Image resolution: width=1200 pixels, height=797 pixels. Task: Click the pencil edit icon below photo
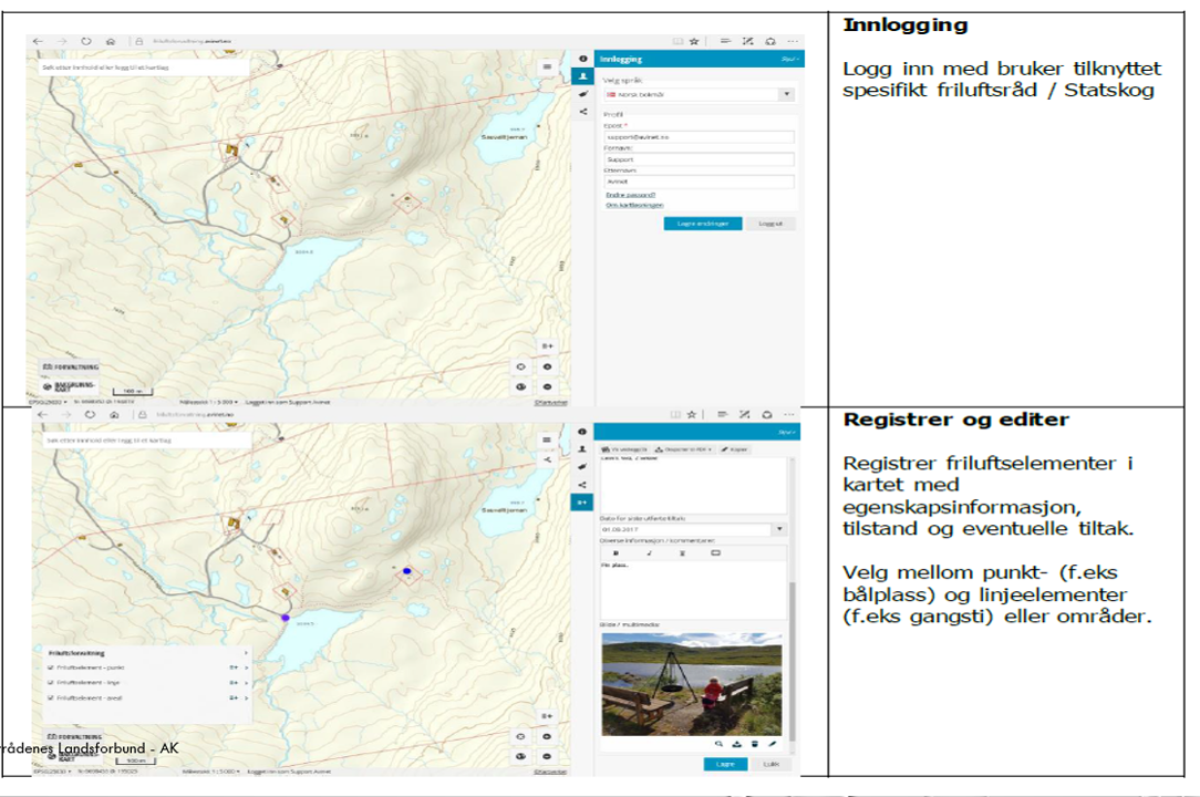coord(771,744)
